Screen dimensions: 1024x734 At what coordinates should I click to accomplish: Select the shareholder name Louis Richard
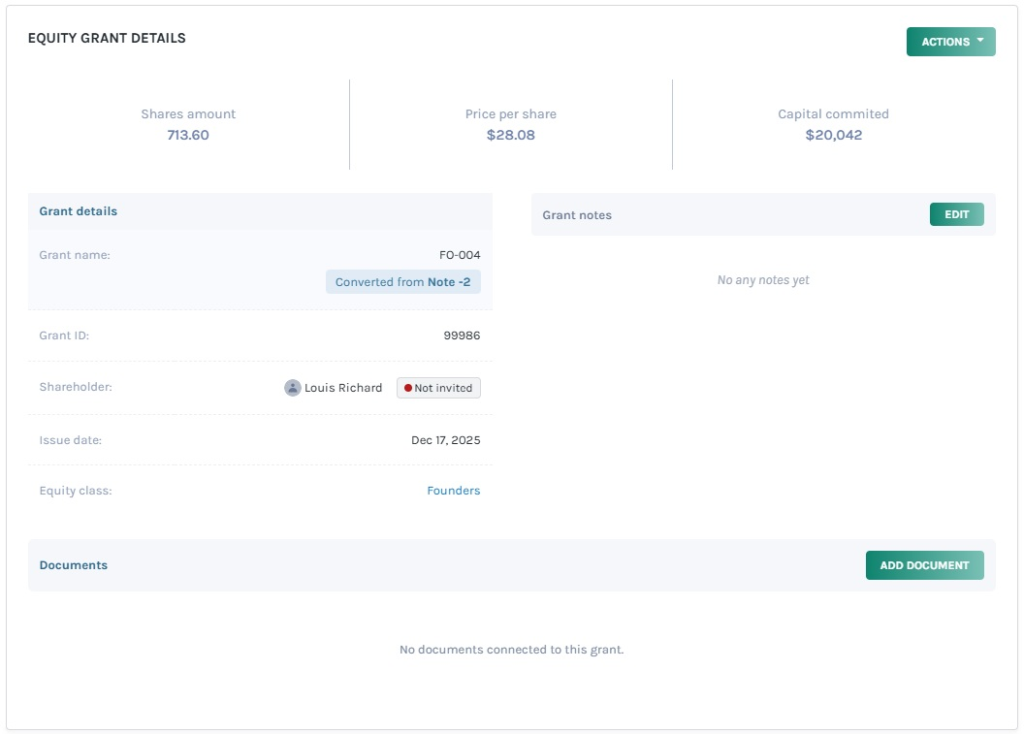(x=343, y=388)
